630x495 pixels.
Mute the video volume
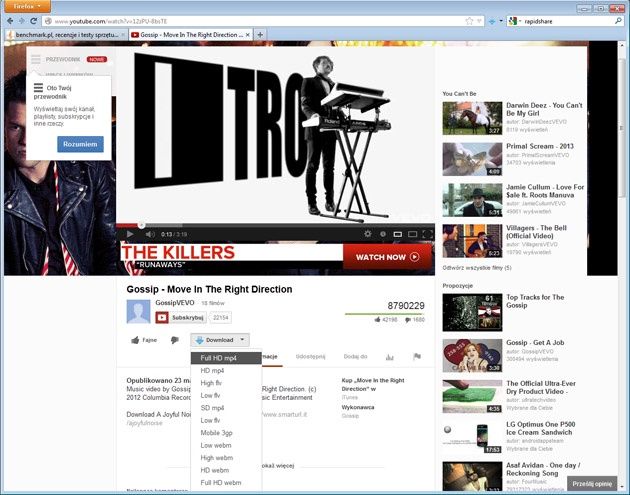150,234
